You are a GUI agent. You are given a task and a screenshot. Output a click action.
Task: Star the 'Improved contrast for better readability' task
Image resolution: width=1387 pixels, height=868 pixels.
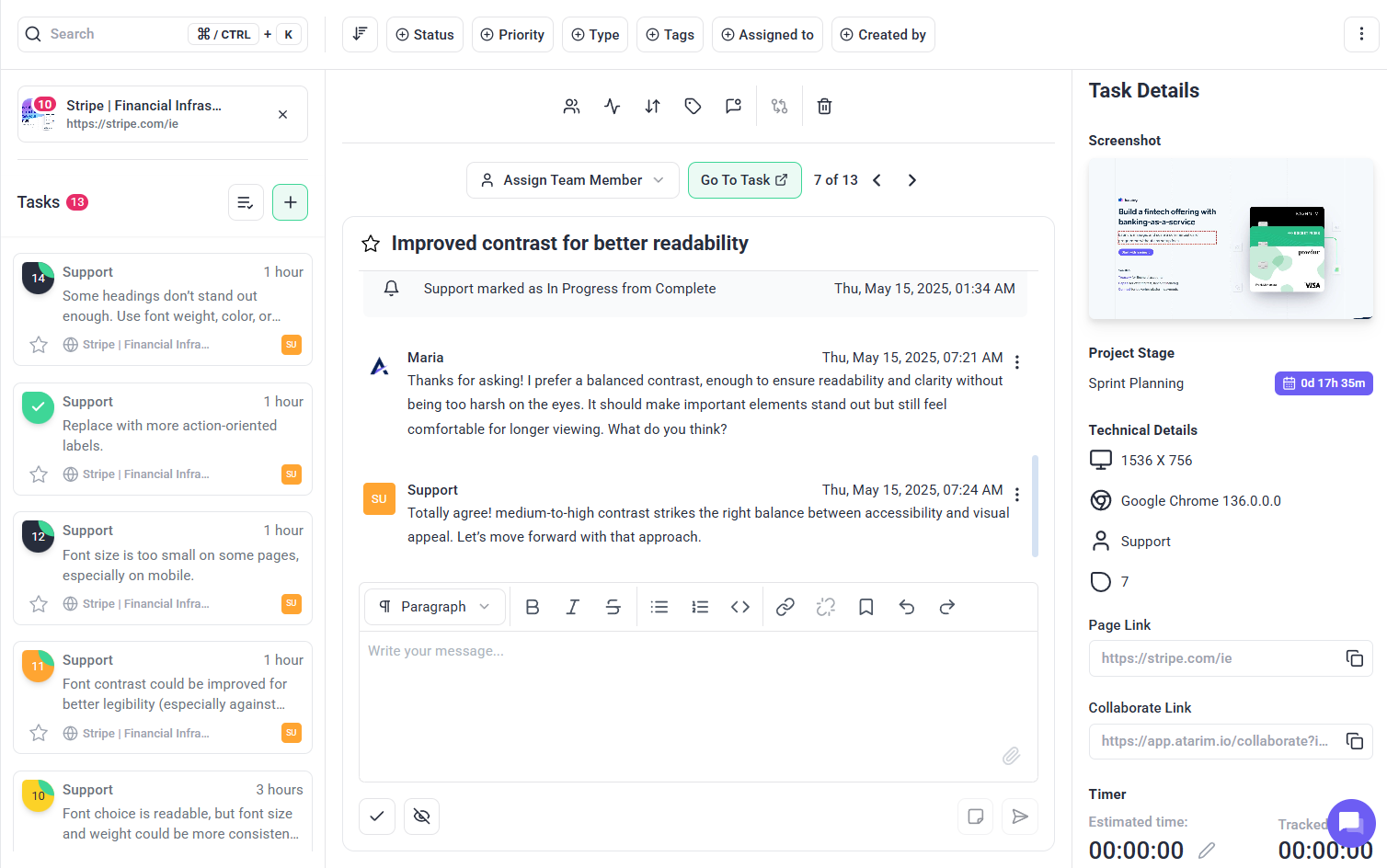tap(371, 244)
